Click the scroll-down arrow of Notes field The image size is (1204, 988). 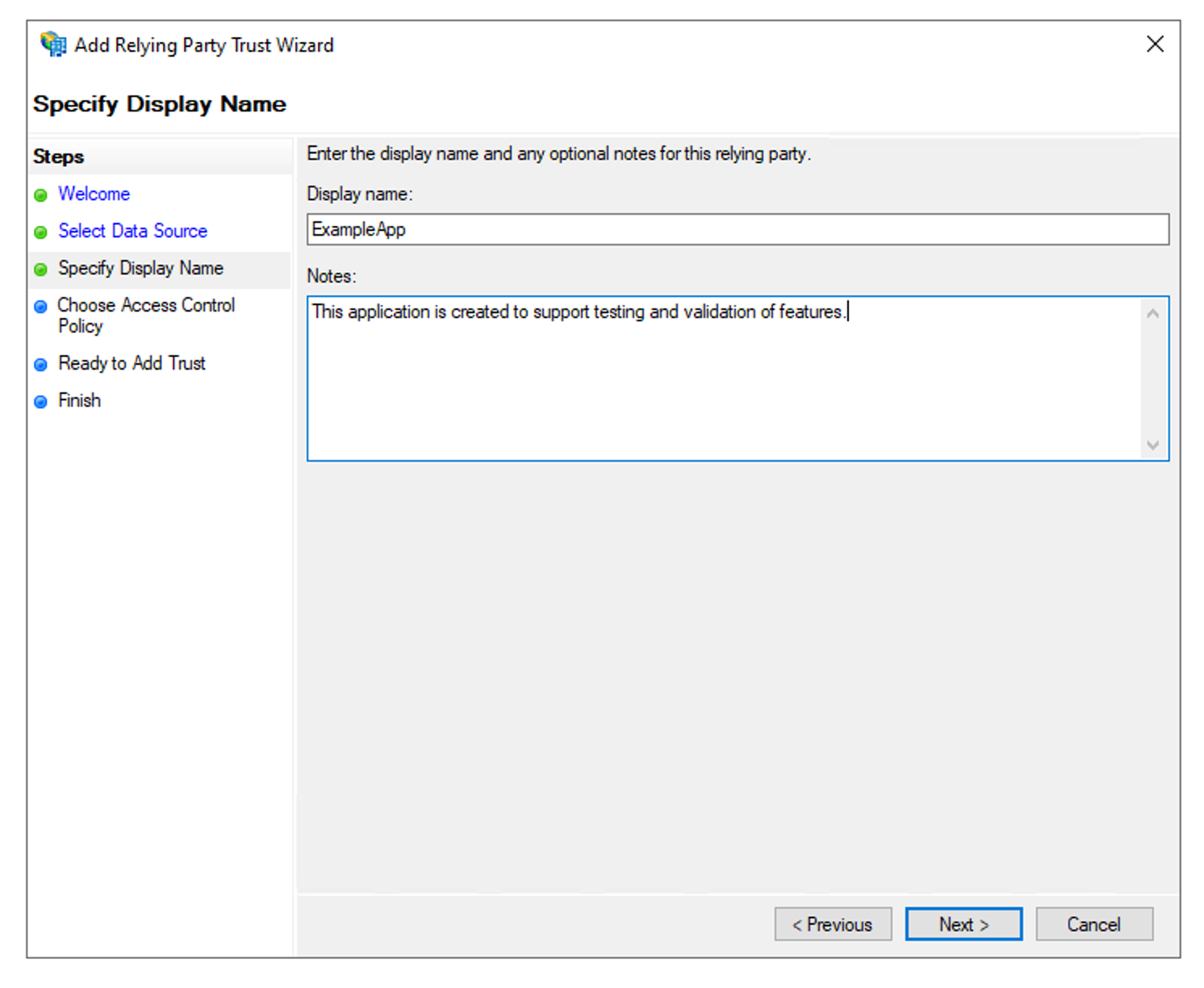pyautogui.click(x=1153, y=446)
